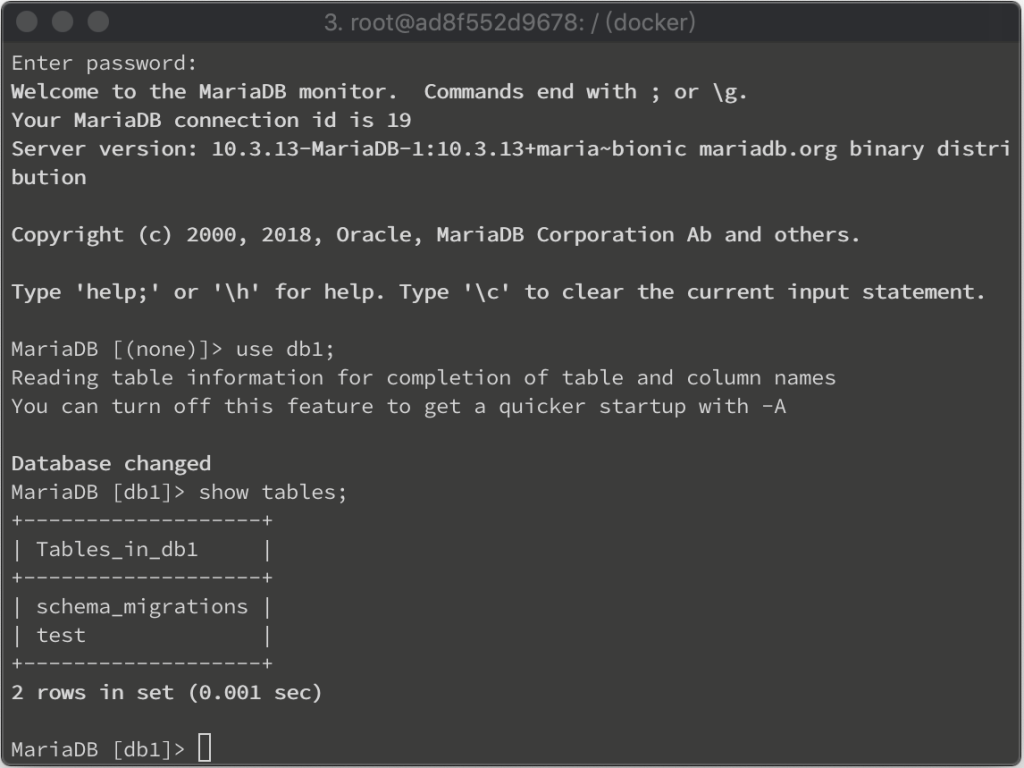This screenshot has height=768, width=1024.
Task: Click the 'help;' text in the help line
Action: pos(117,292)
